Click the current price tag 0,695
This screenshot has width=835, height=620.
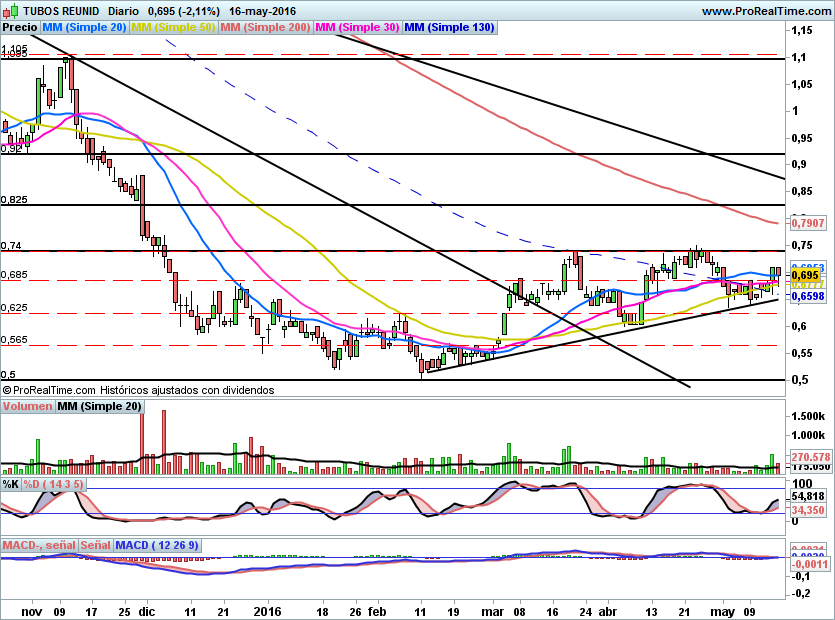click(806, 275)
